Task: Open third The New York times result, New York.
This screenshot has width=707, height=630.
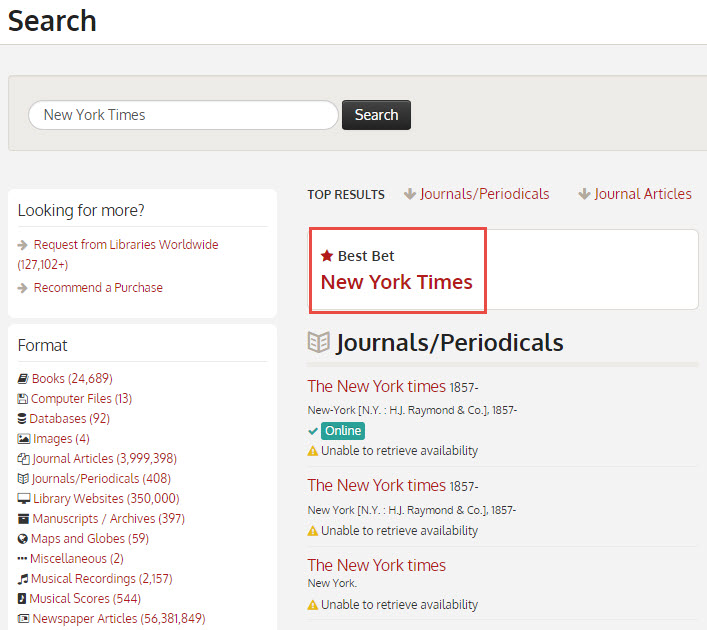Action: pos(376,566)
